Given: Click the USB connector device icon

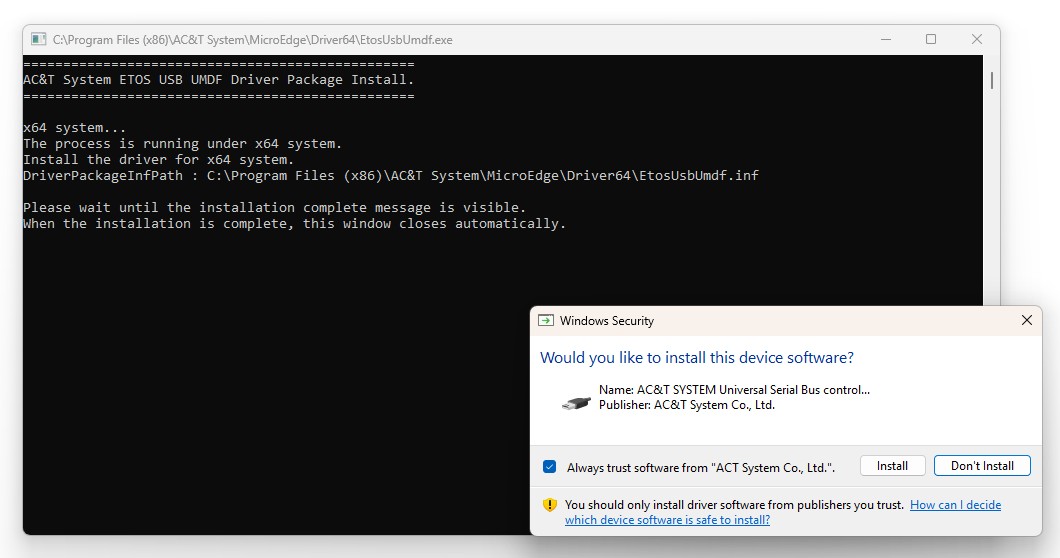Looking at the screenshot, I should pos(576,403).
